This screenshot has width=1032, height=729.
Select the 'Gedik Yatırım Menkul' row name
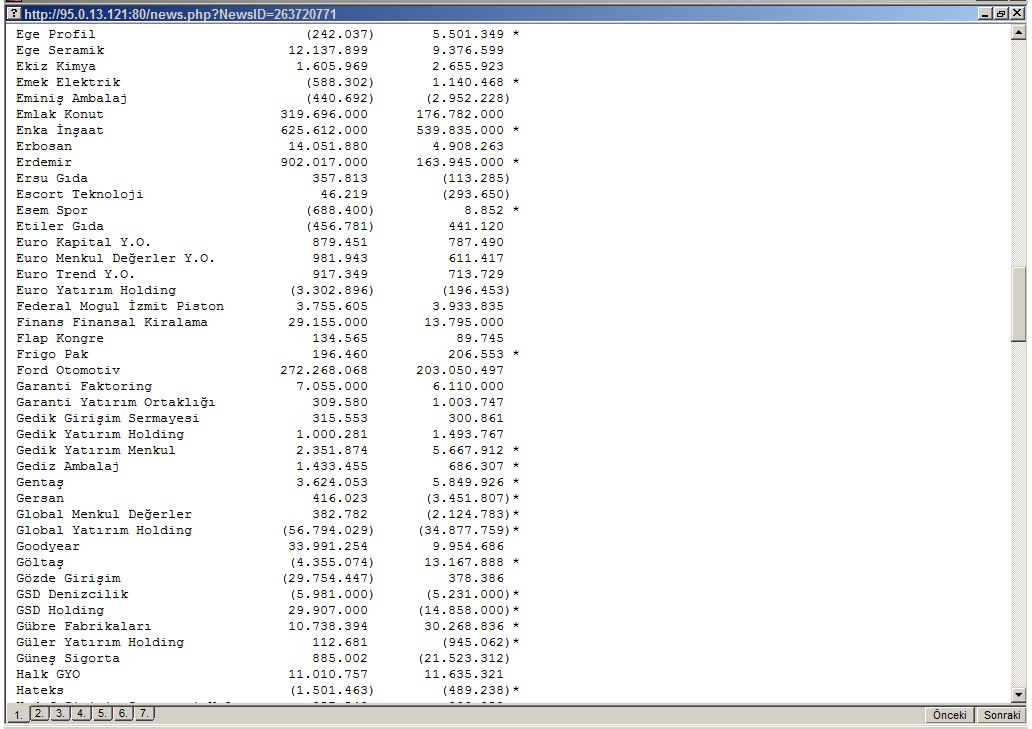pos(96,451)
